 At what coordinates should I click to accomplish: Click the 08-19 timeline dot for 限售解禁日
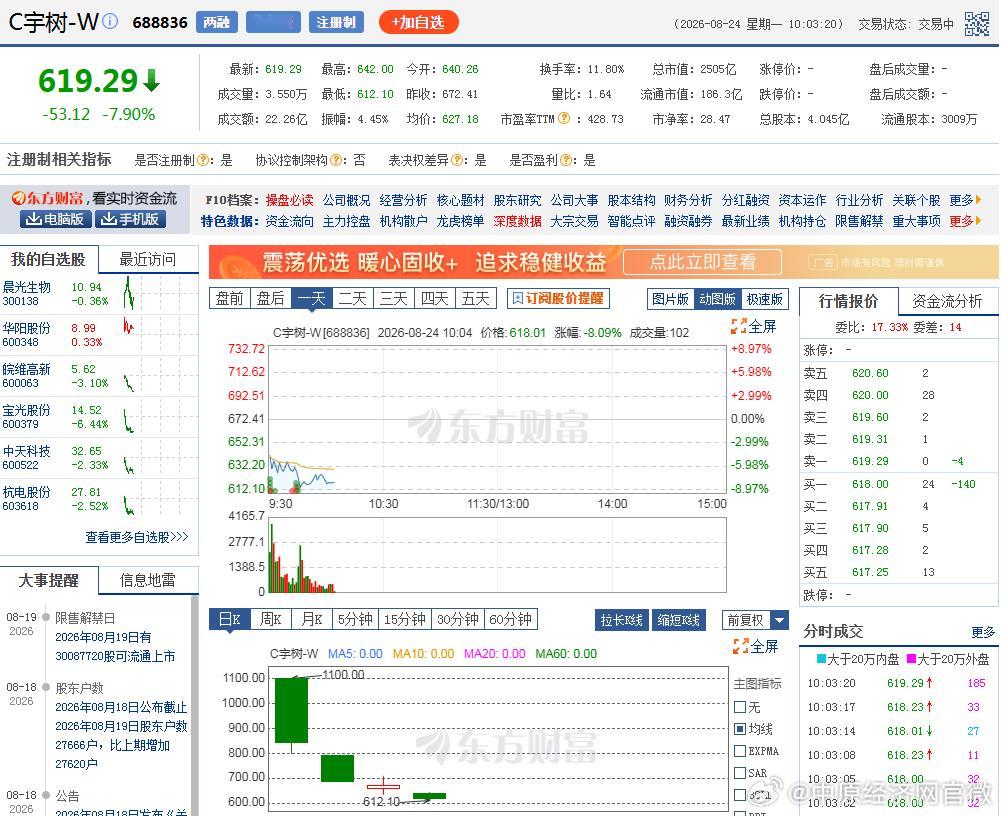[46, 617]
